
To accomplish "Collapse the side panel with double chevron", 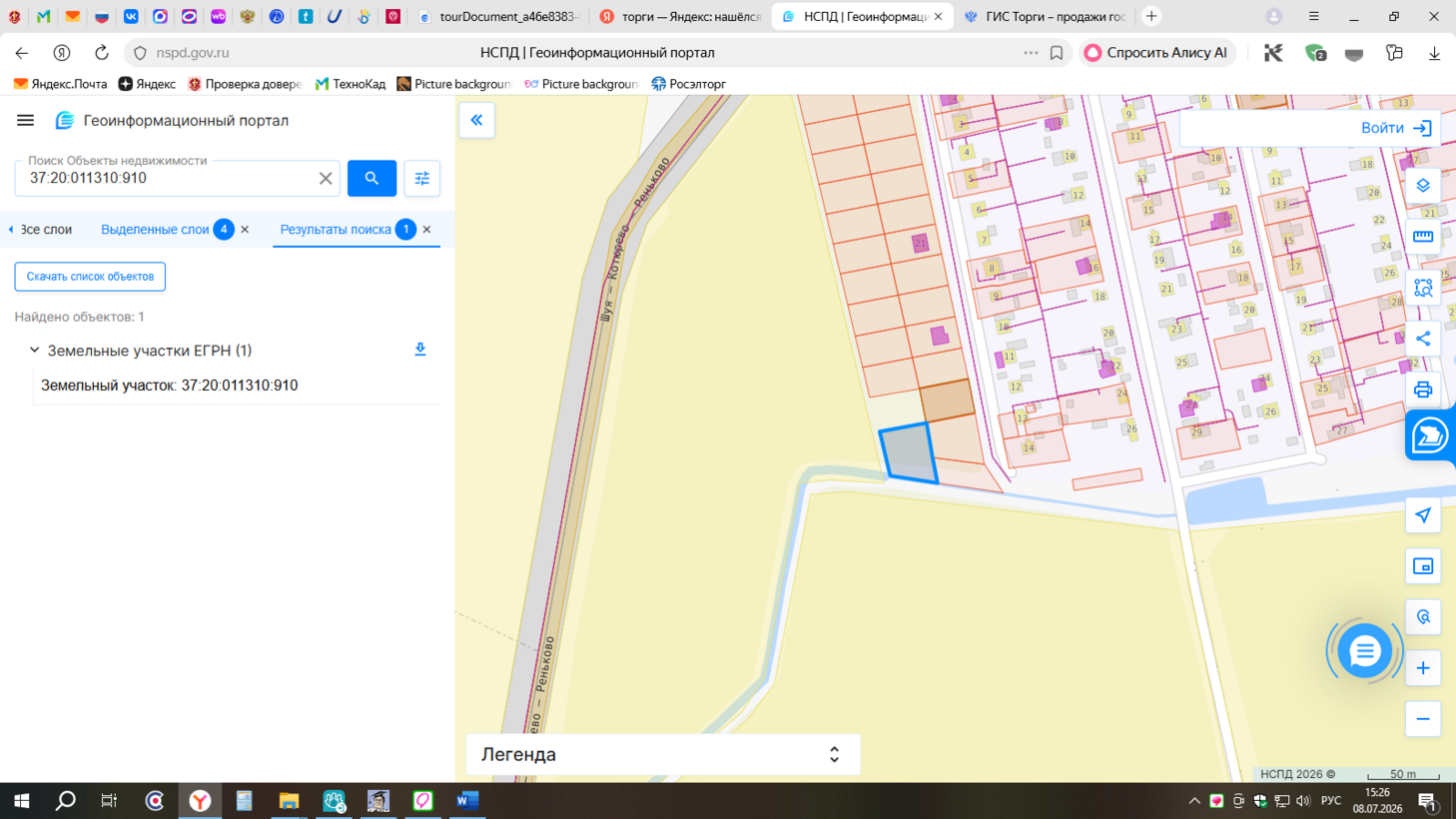I will [477, 120].
